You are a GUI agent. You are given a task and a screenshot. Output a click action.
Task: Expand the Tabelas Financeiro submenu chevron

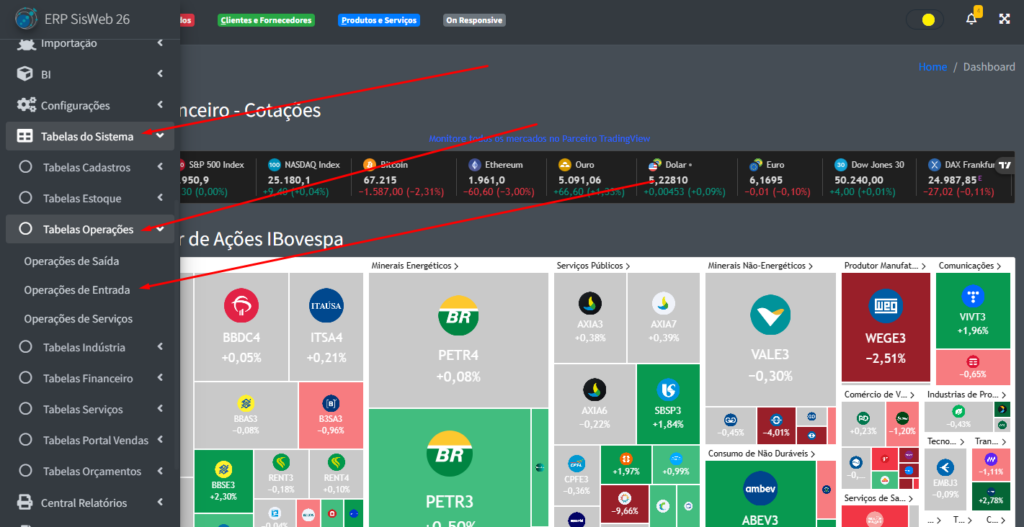[x=160, y=379]
